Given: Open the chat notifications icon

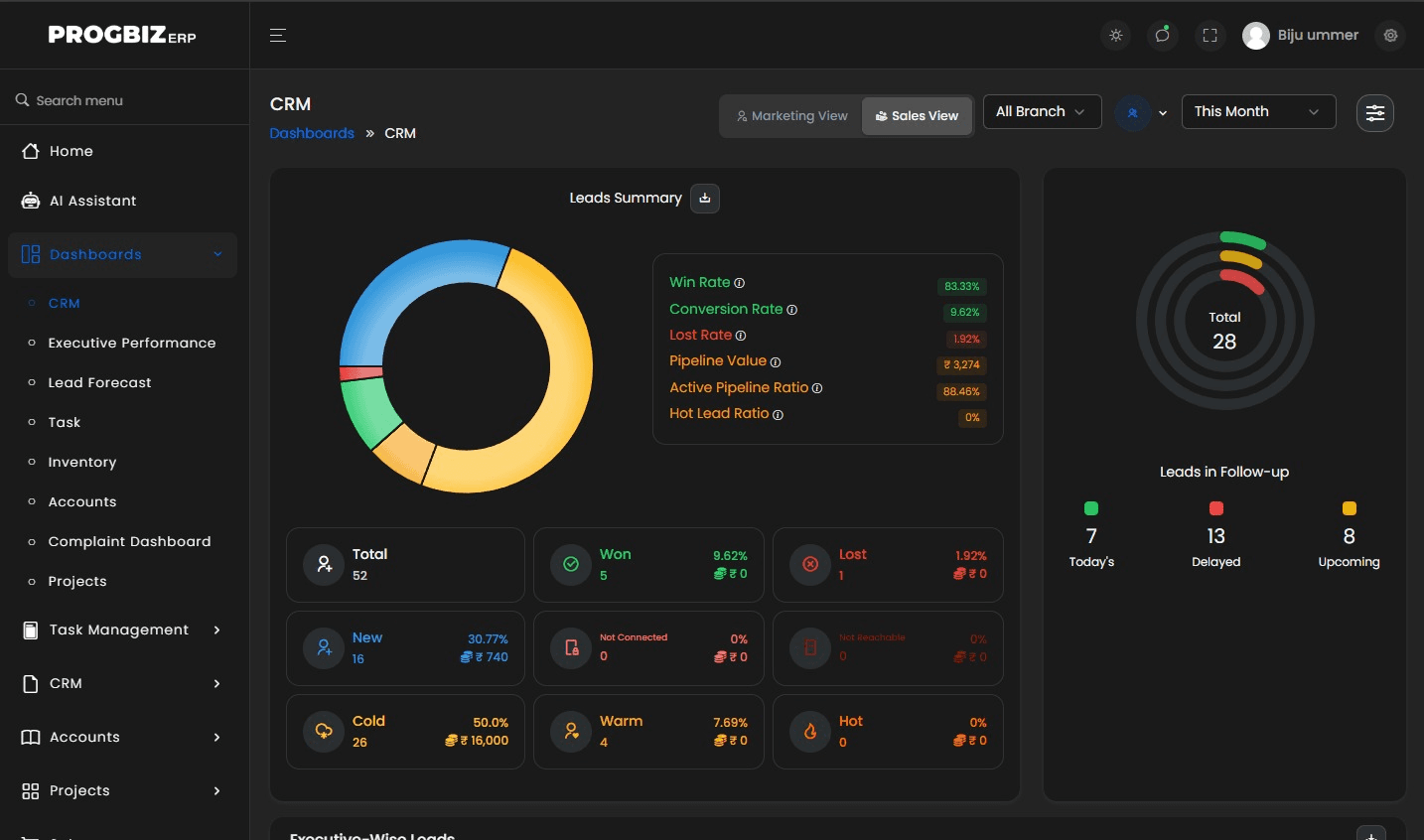Looking at the screenshot, I should click(1163, 36).
